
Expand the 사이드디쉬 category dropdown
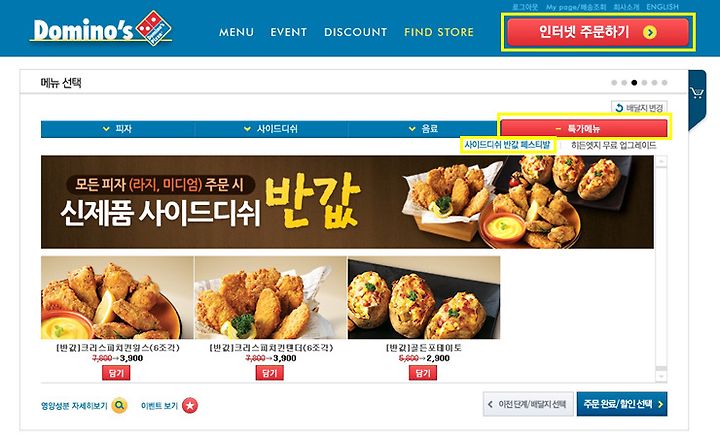(x=271, y=129)
